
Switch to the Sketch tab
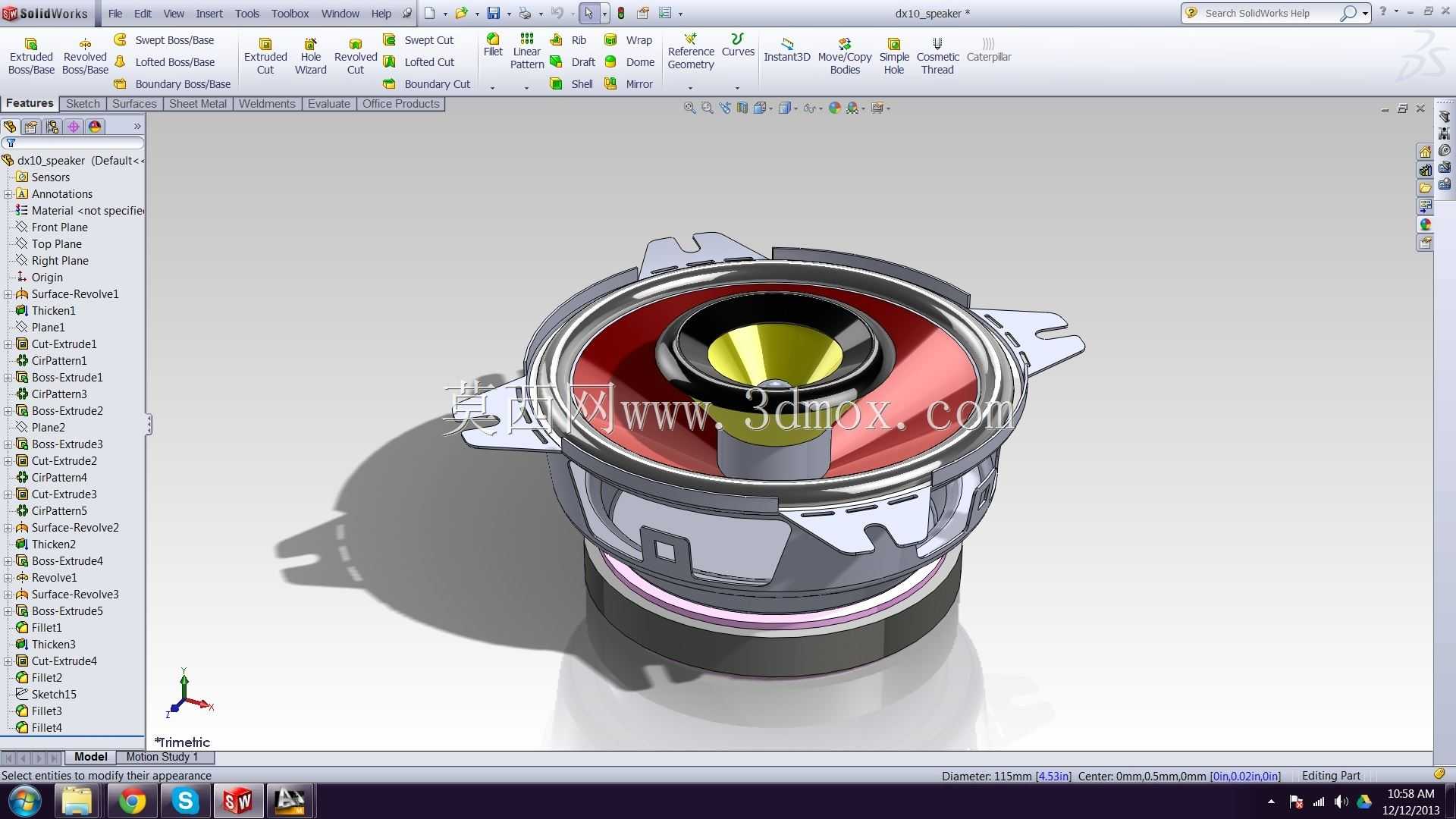(x=83, y=104)
